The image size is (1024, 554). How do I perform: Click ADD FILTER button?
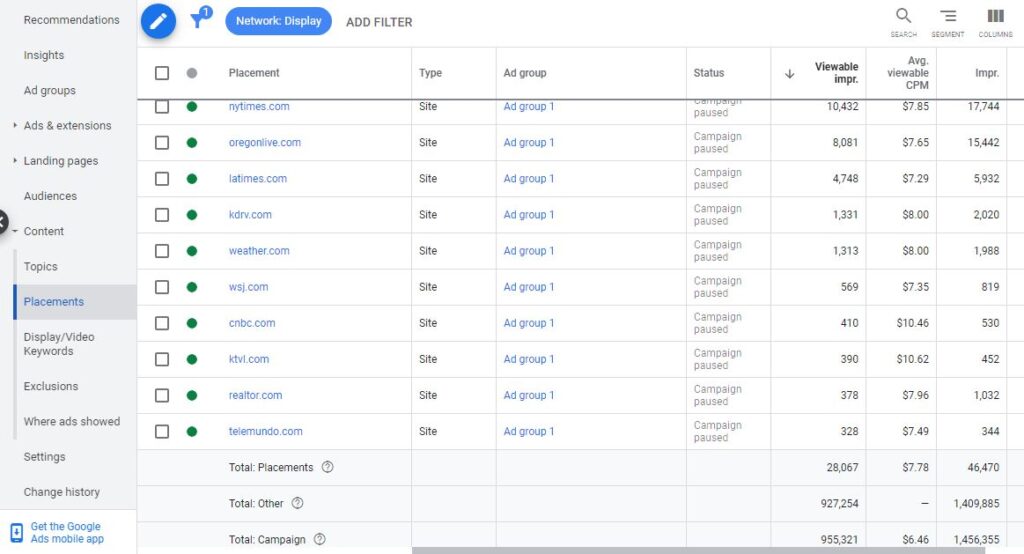tap(379, 22)
